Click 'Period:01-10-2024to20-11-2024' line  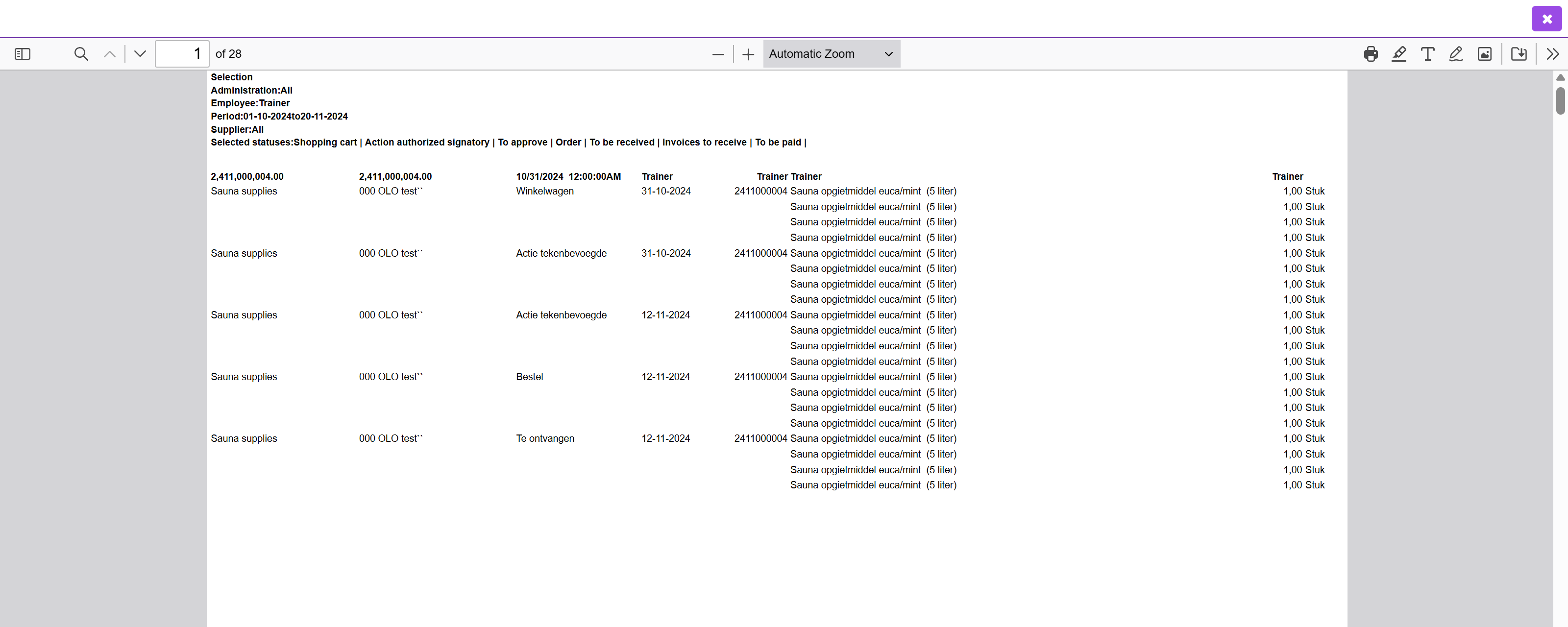[279, 116]
